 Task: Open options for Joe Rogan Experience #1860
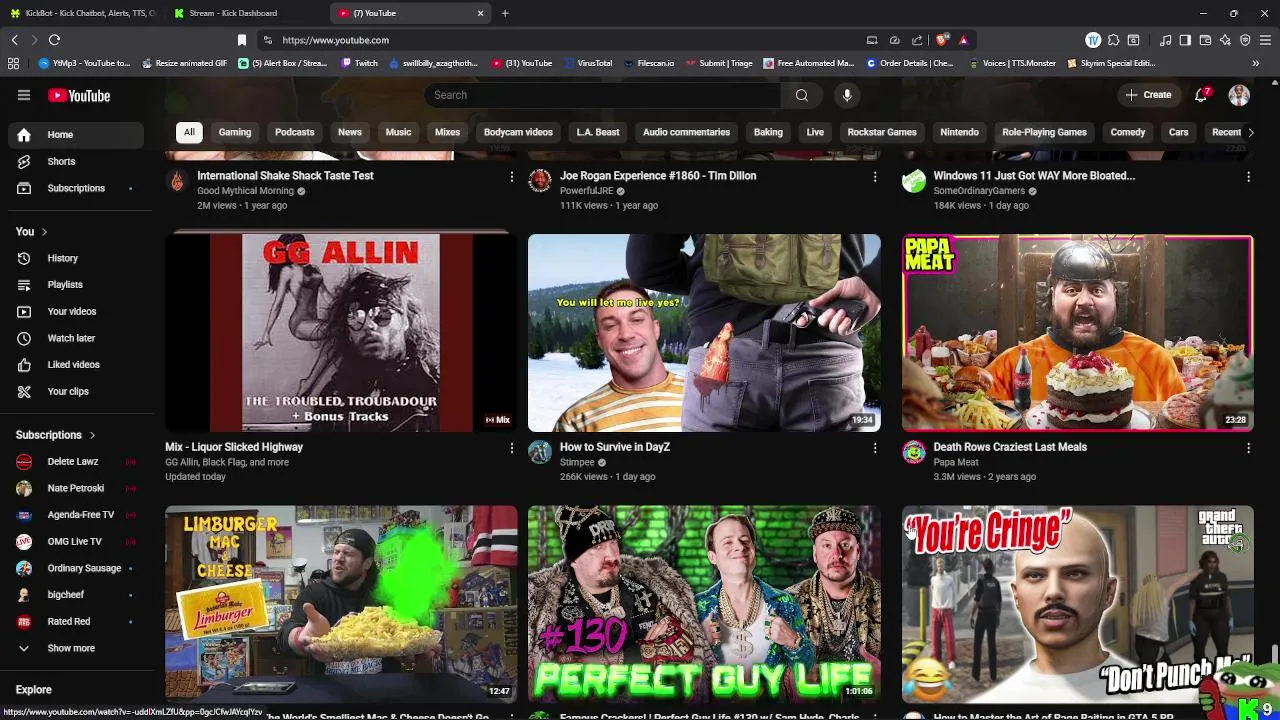875,176
